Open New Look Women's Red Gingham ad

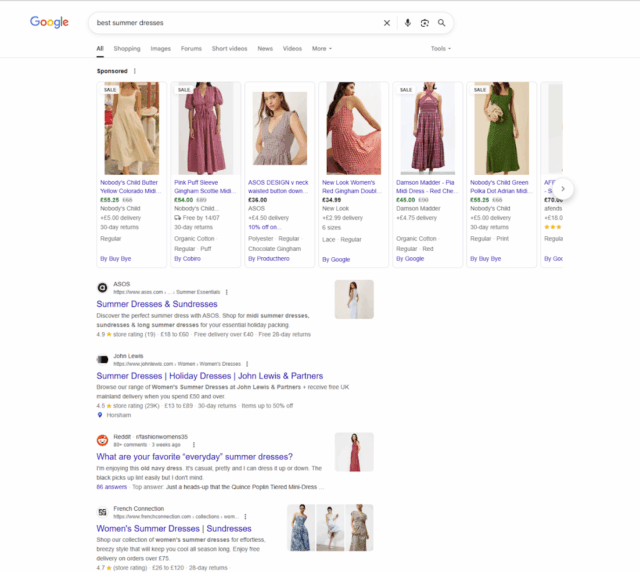[x=351, y=187]
